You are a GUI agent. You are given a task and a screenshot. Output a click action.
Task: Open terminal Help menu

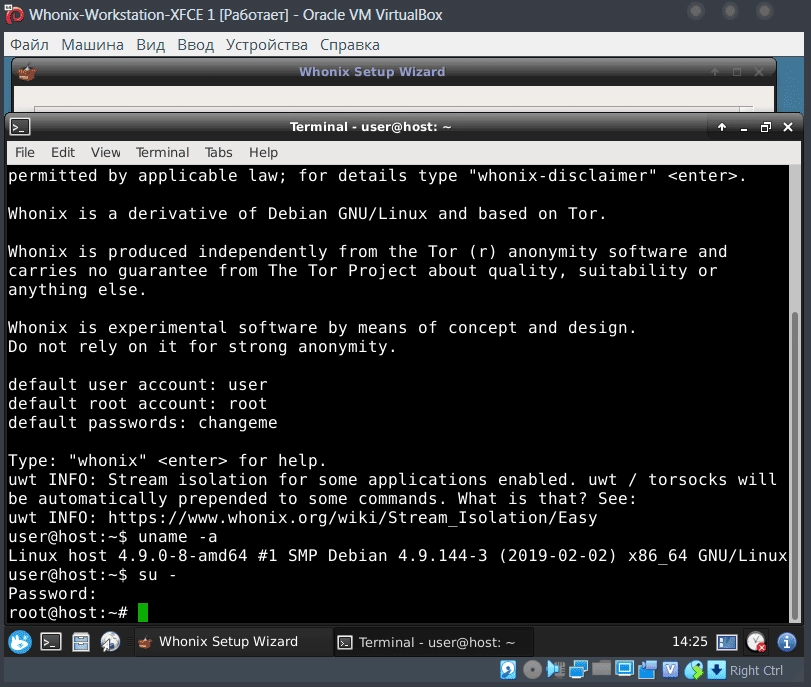pyautogui.click(x=263, y=153)
